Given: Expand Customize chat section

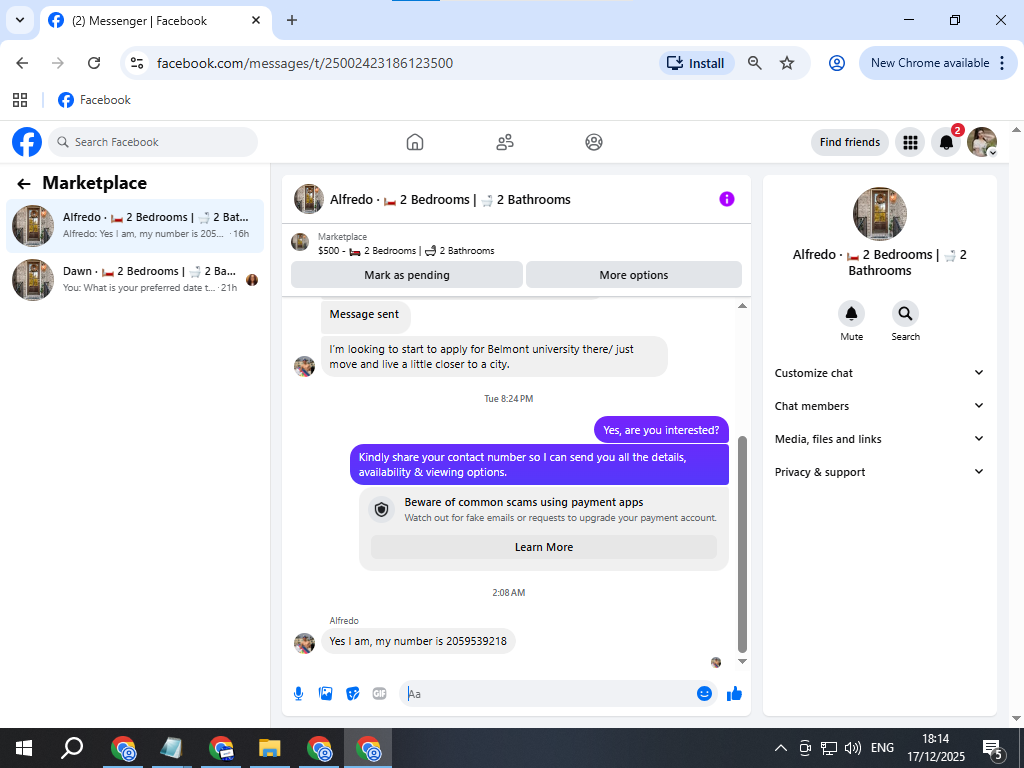Looking at the screenshot, I should (x=879, y=373).
